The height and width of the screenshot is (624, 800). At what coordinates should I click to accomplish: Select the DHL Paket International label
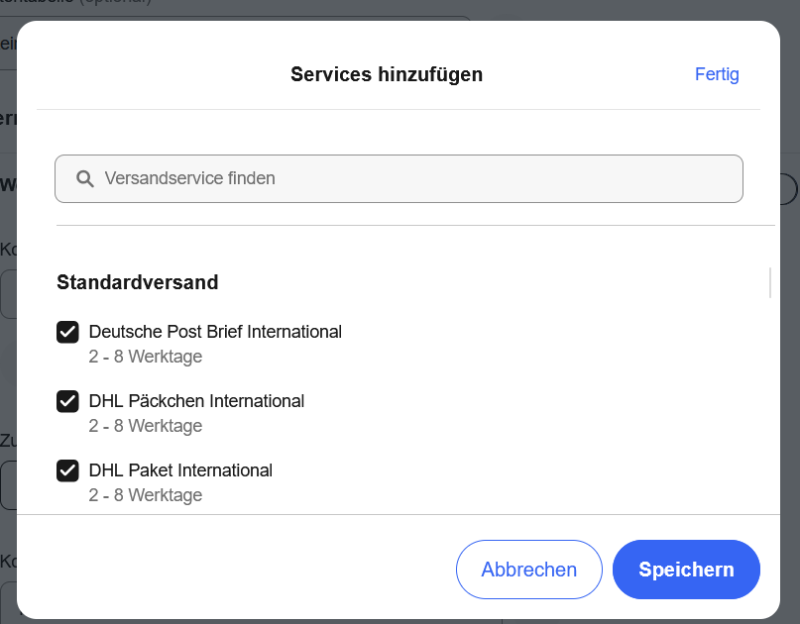pos(180,470)
